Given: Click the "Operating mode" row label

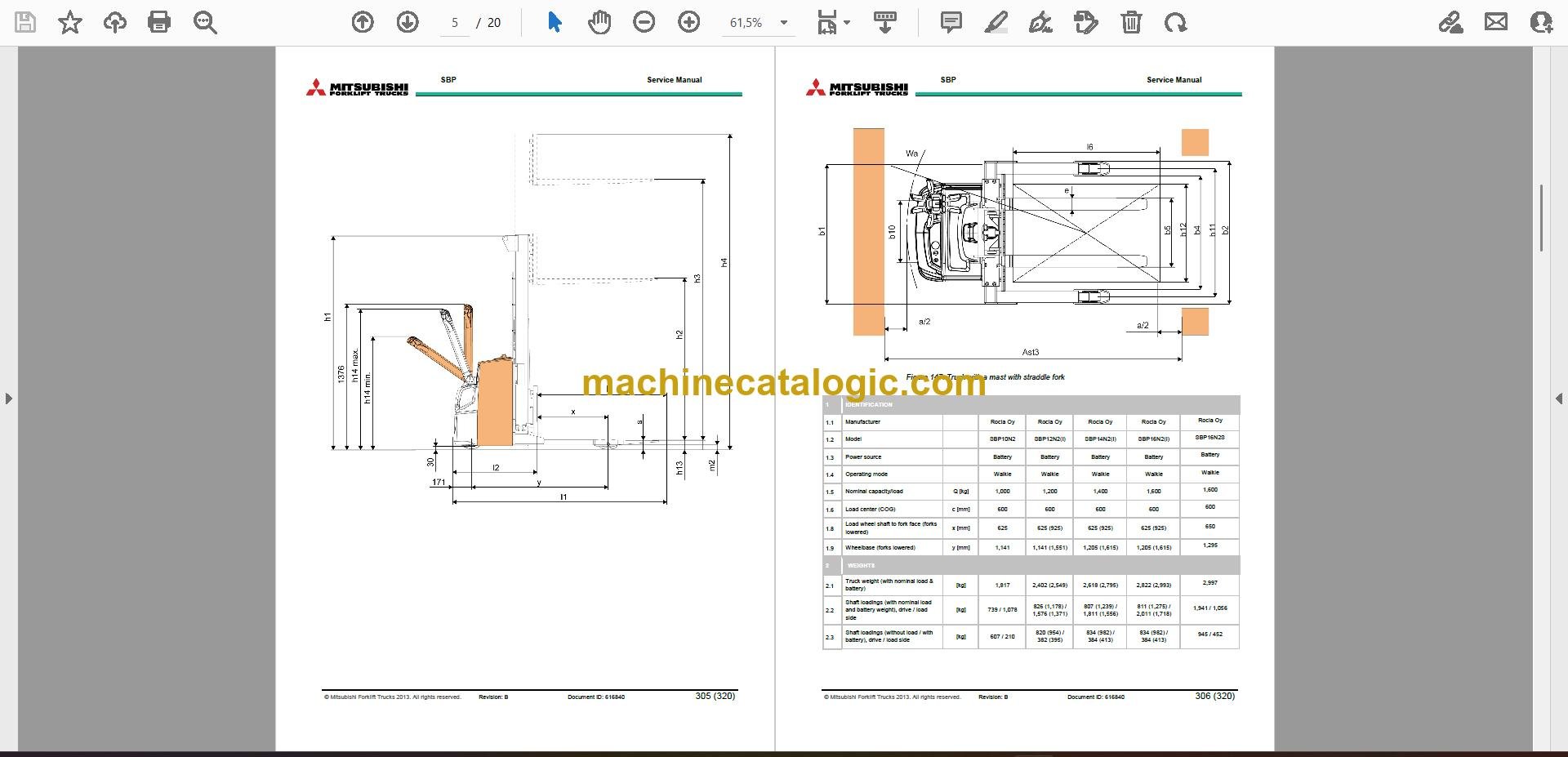Looking at the screenshot, I should pyautogui.click(x=866, y=474).
